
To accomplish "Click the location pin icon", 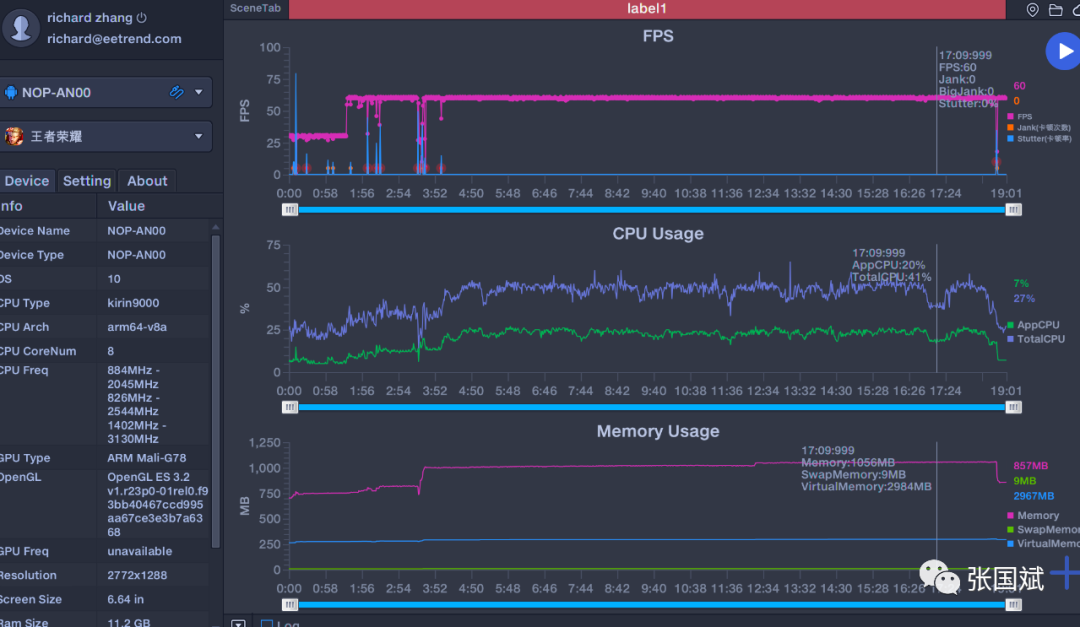I will coord(1033,9).
